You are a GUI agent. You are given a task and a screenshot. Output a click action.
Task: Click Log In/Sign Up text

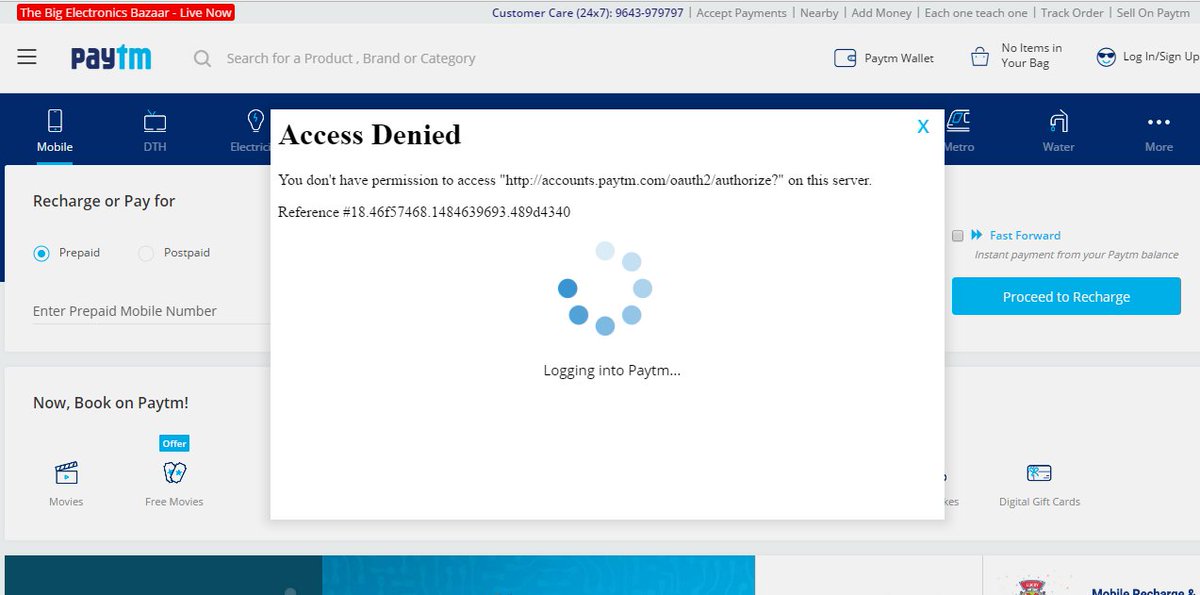1160,57
